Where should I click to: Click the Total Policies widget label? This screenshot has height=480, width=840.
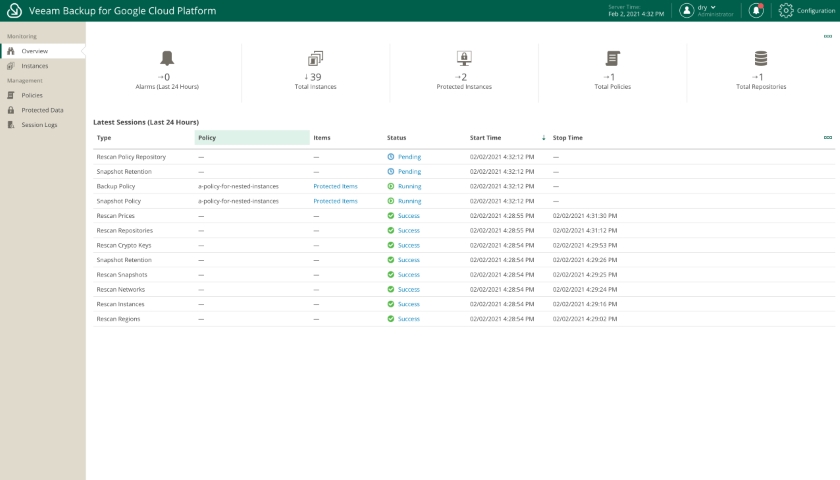[612, 87]
